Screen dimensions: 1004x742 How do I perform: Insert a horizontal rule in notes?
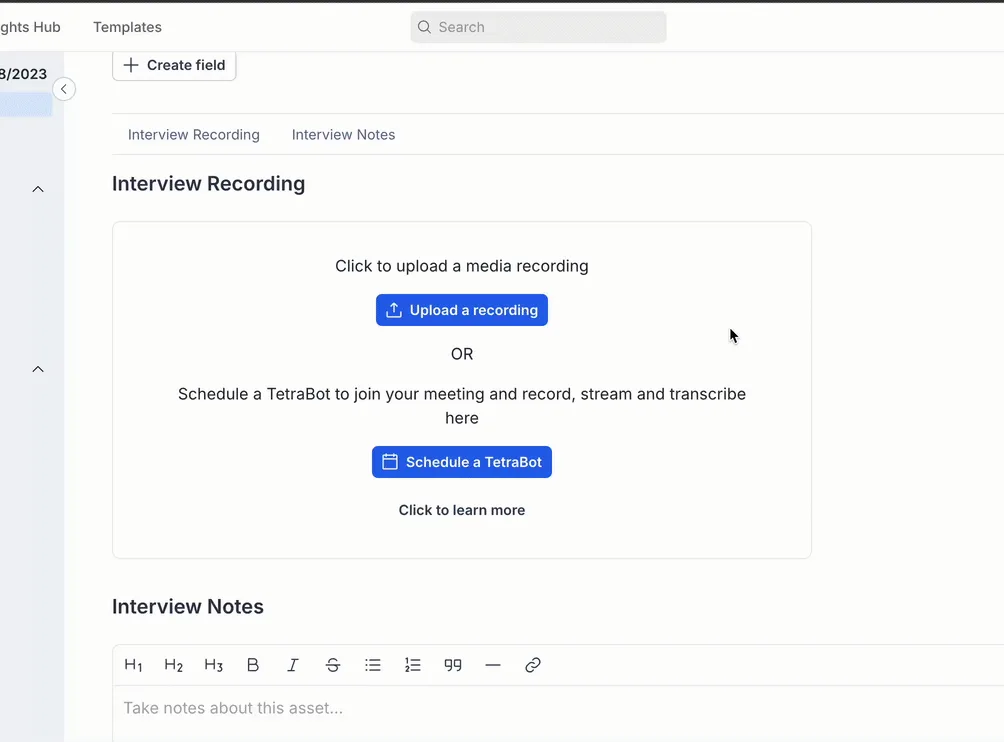[x=492, y=665]
